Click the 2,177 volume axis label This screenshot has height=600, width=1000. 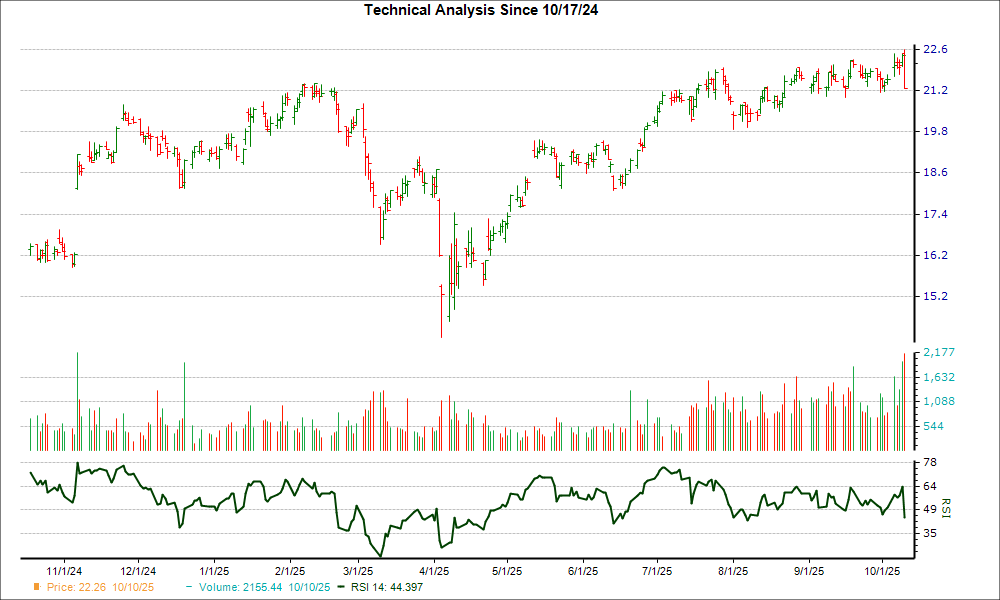(937, 352)
